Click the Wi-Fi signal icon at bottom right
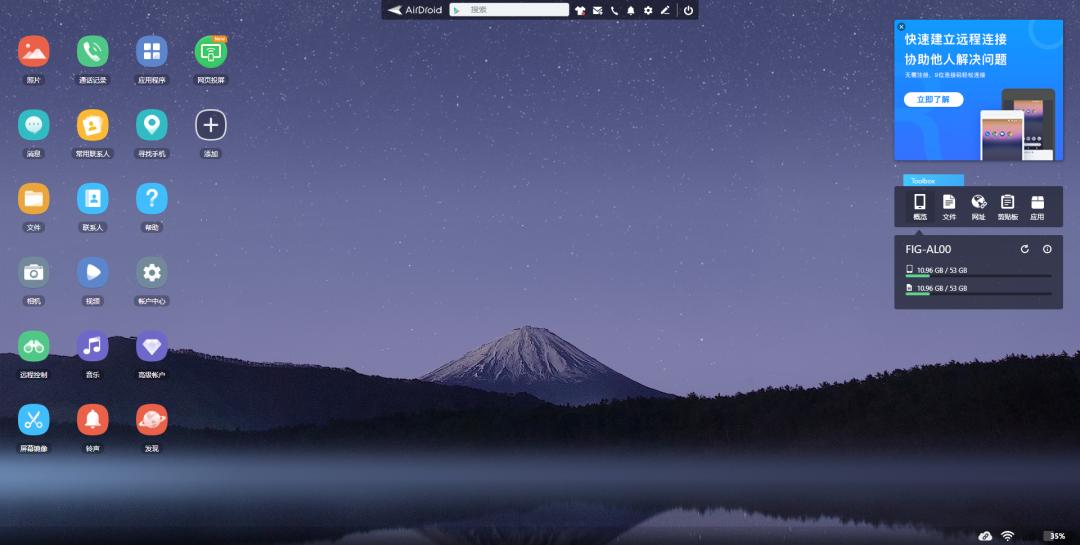Image resolution: width=1080 pixels, height=545 pixels. click(1008, 536)
